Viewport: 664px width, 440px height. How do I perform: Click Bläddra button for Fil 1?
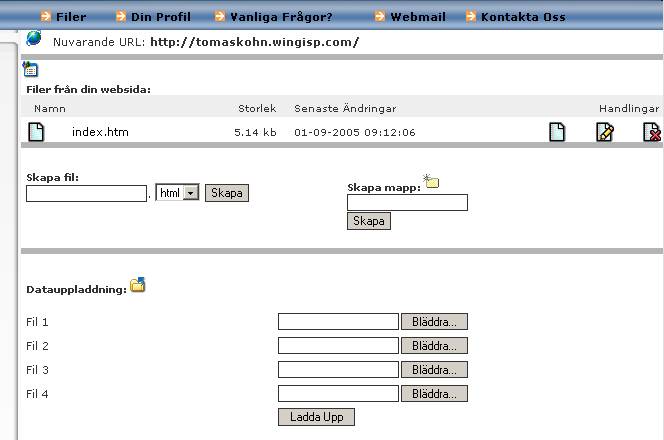(x=434, y=322)
